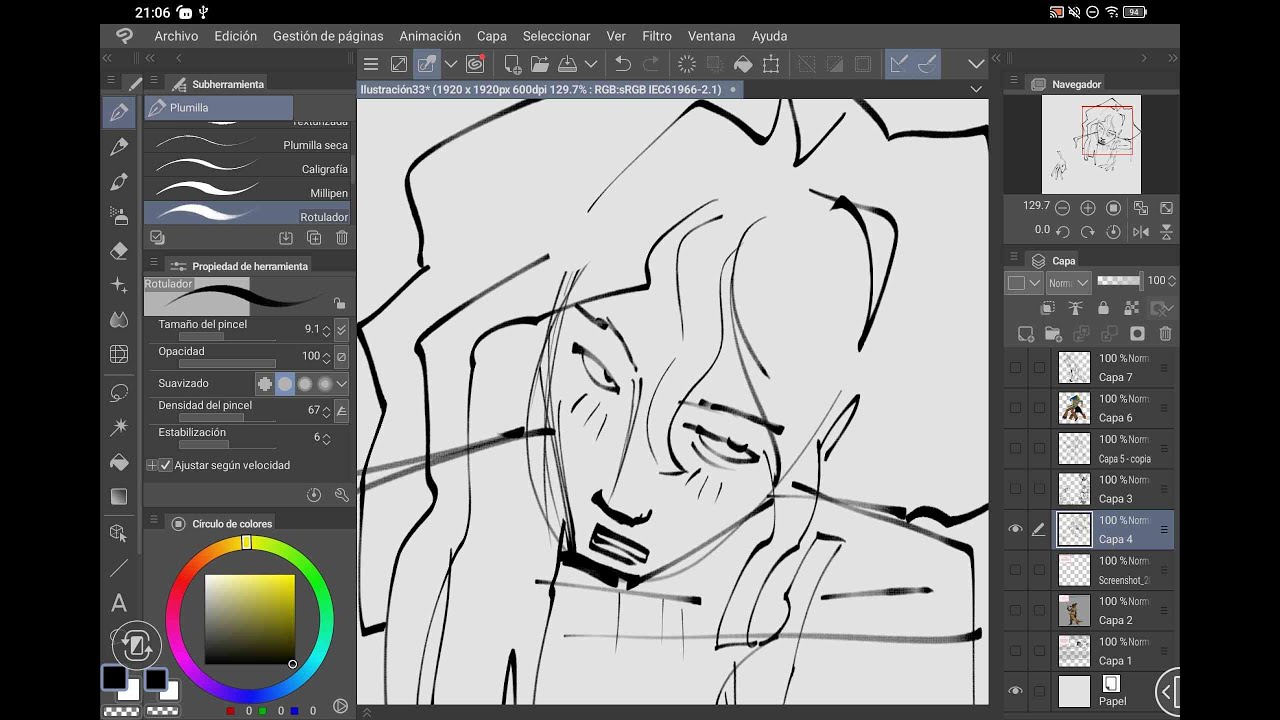Create a new raster layer
1280x720 pixels.
coord(1025,334)
